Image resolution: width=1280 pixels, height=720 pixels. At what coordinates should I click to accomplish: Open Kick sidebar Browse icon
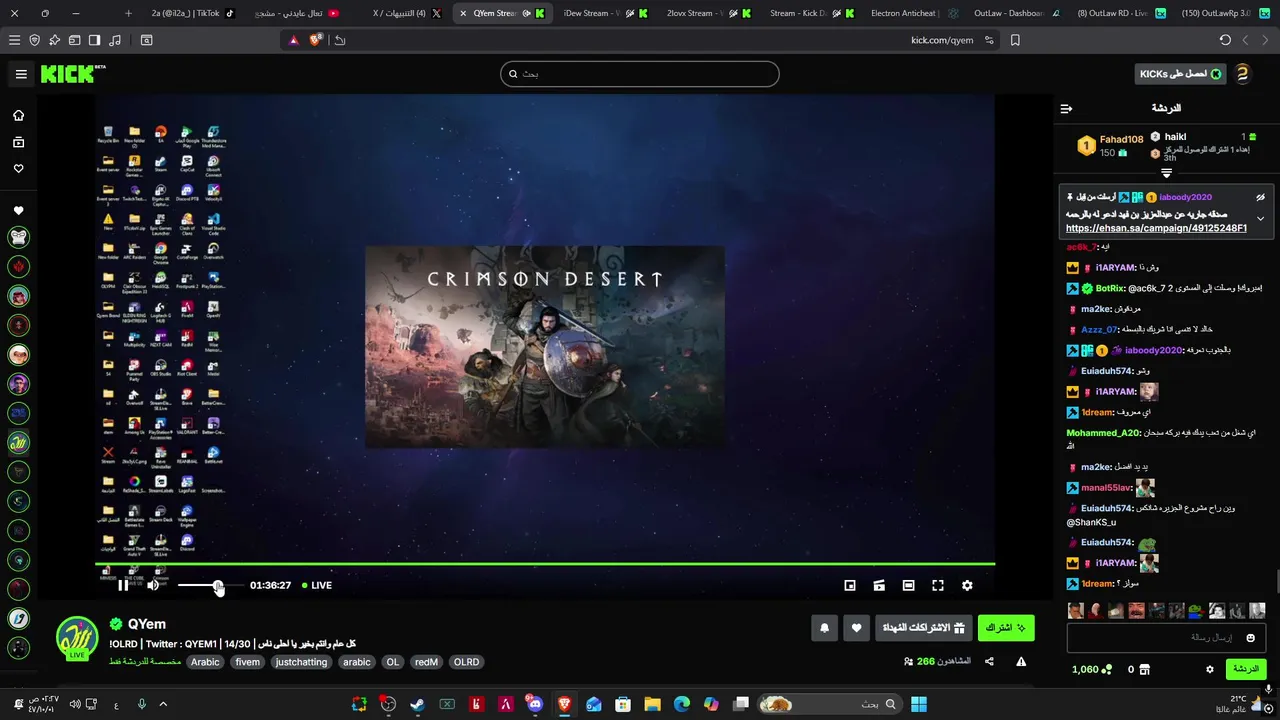18,142
